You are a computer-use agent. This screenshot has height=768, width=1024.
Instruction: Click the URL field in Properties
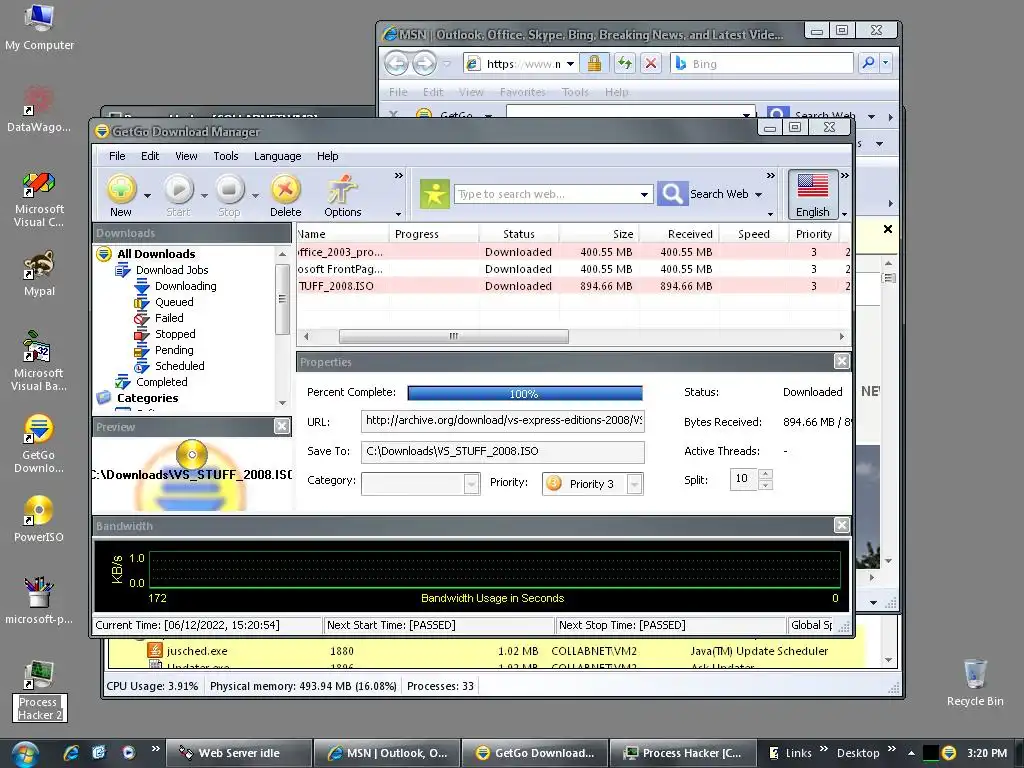click(x=503, y=421)
